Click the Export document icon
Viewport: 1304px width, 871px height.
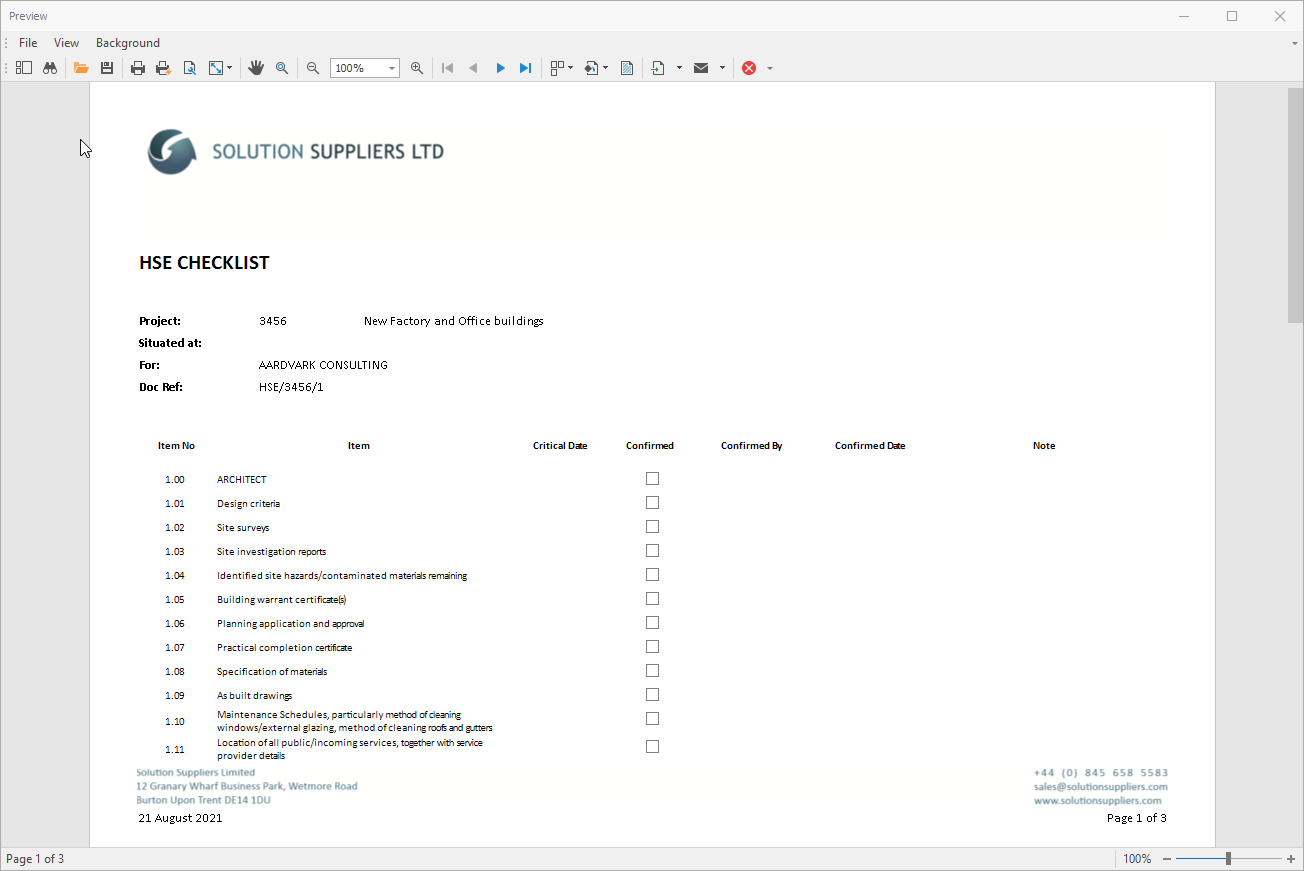(x=658, y=68)
